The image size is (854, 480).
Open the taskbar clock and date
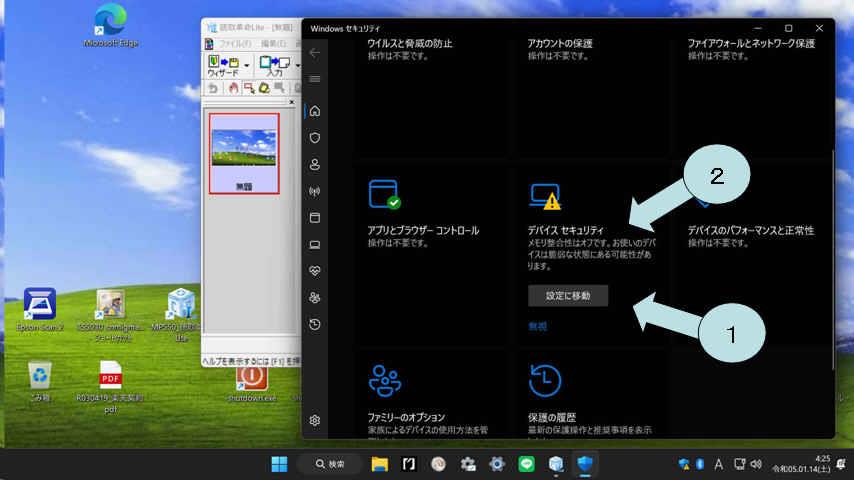click(x=801, y=464)
